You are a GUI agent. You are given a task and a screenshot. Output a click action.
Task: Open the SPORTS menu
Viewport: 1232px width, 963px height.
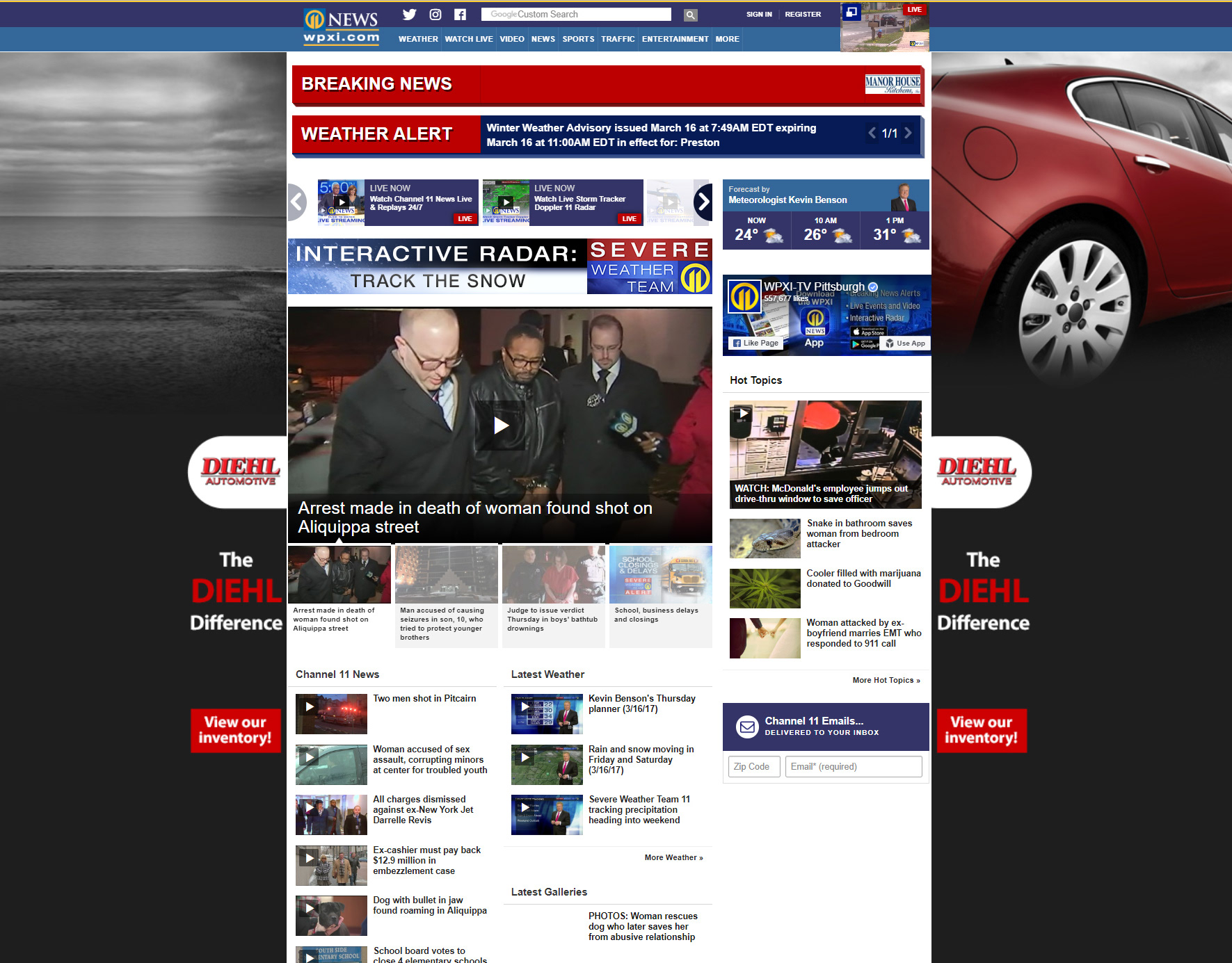click(x=578, y=39)
